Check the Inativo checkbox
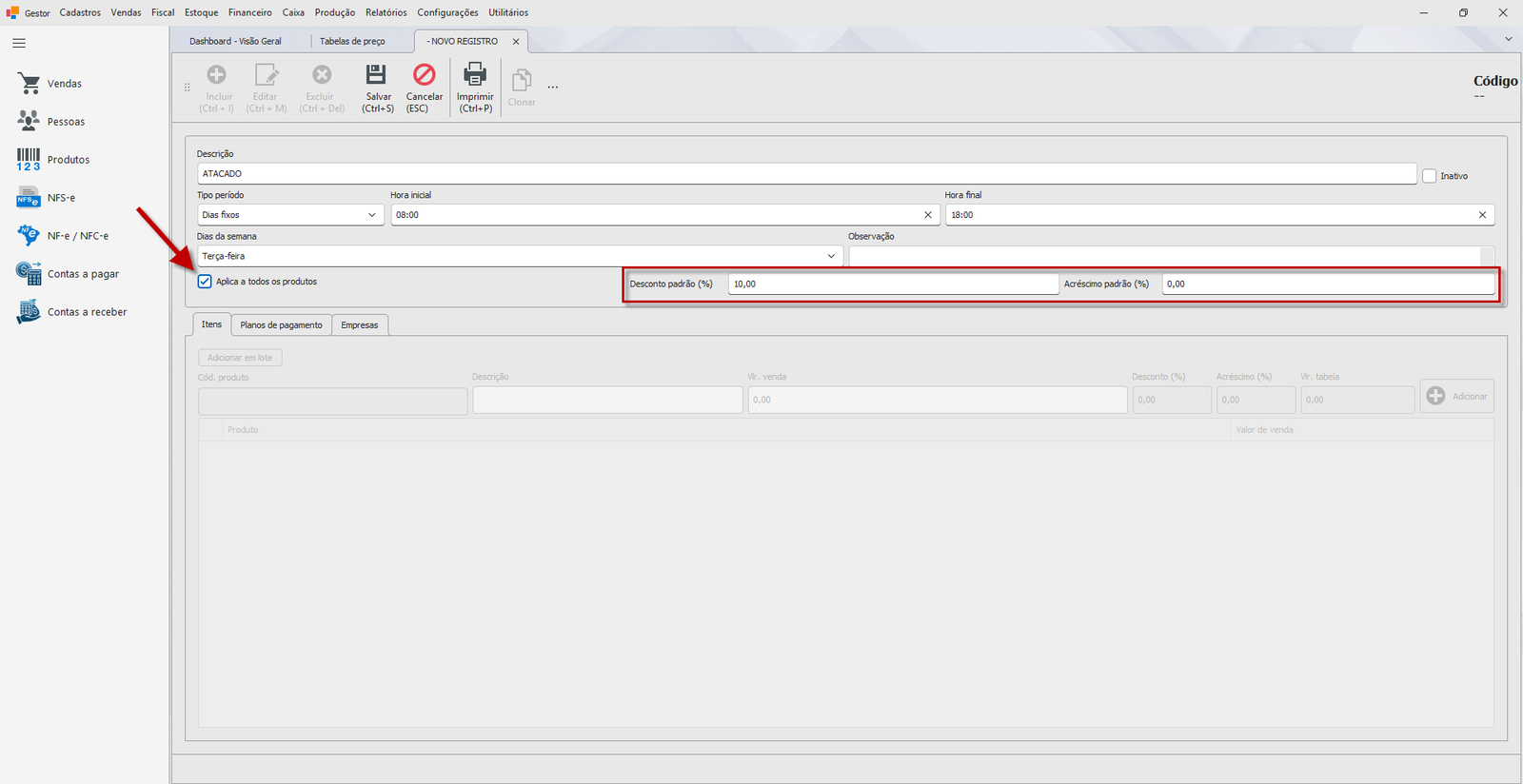Viewport: 1523px width, 784px height. [x=1429, y=176]
